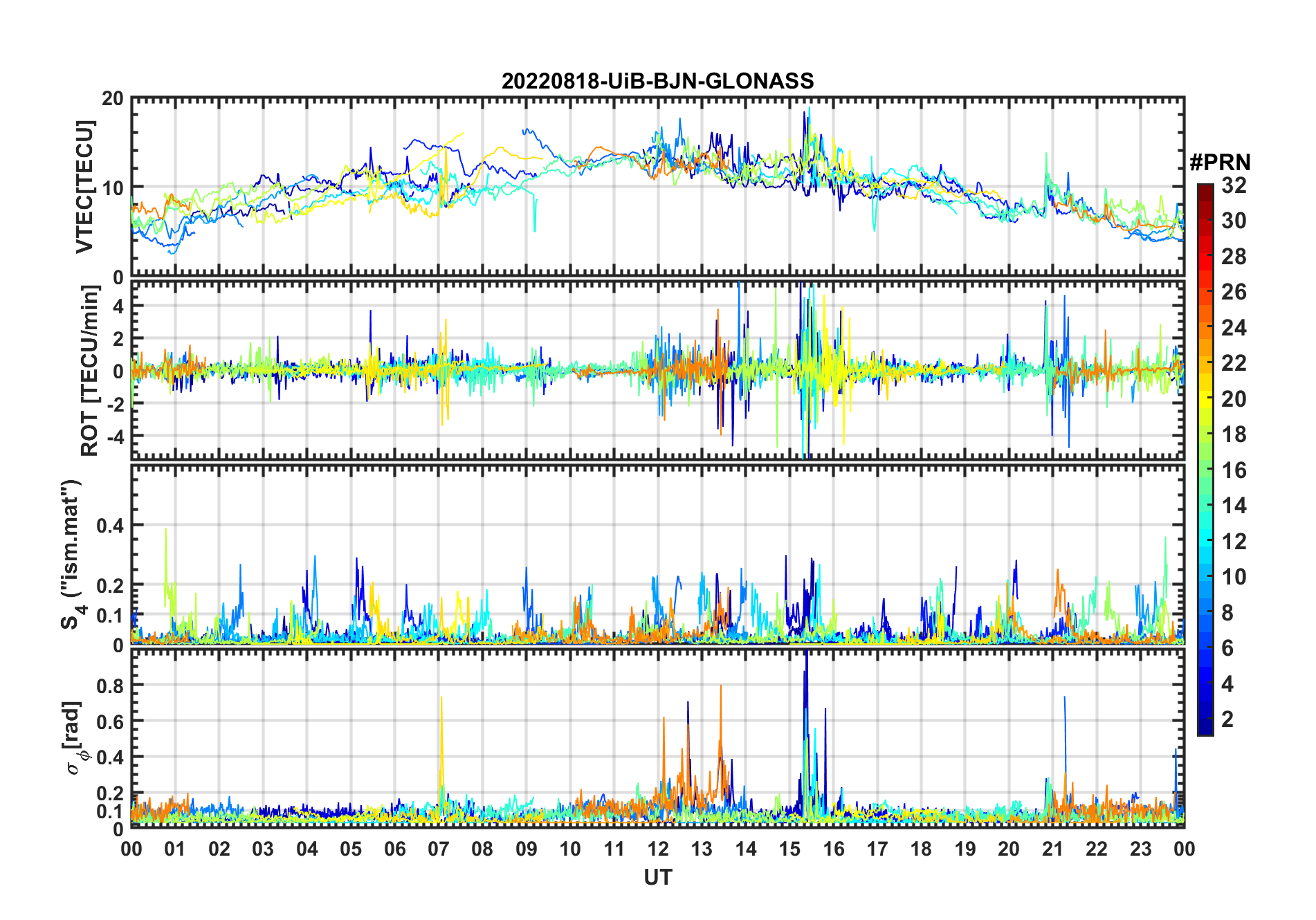The height and width of the screenshot is (920, 1316).
Task: Click the colorbar tick label 32
Action: [1234, 185]
